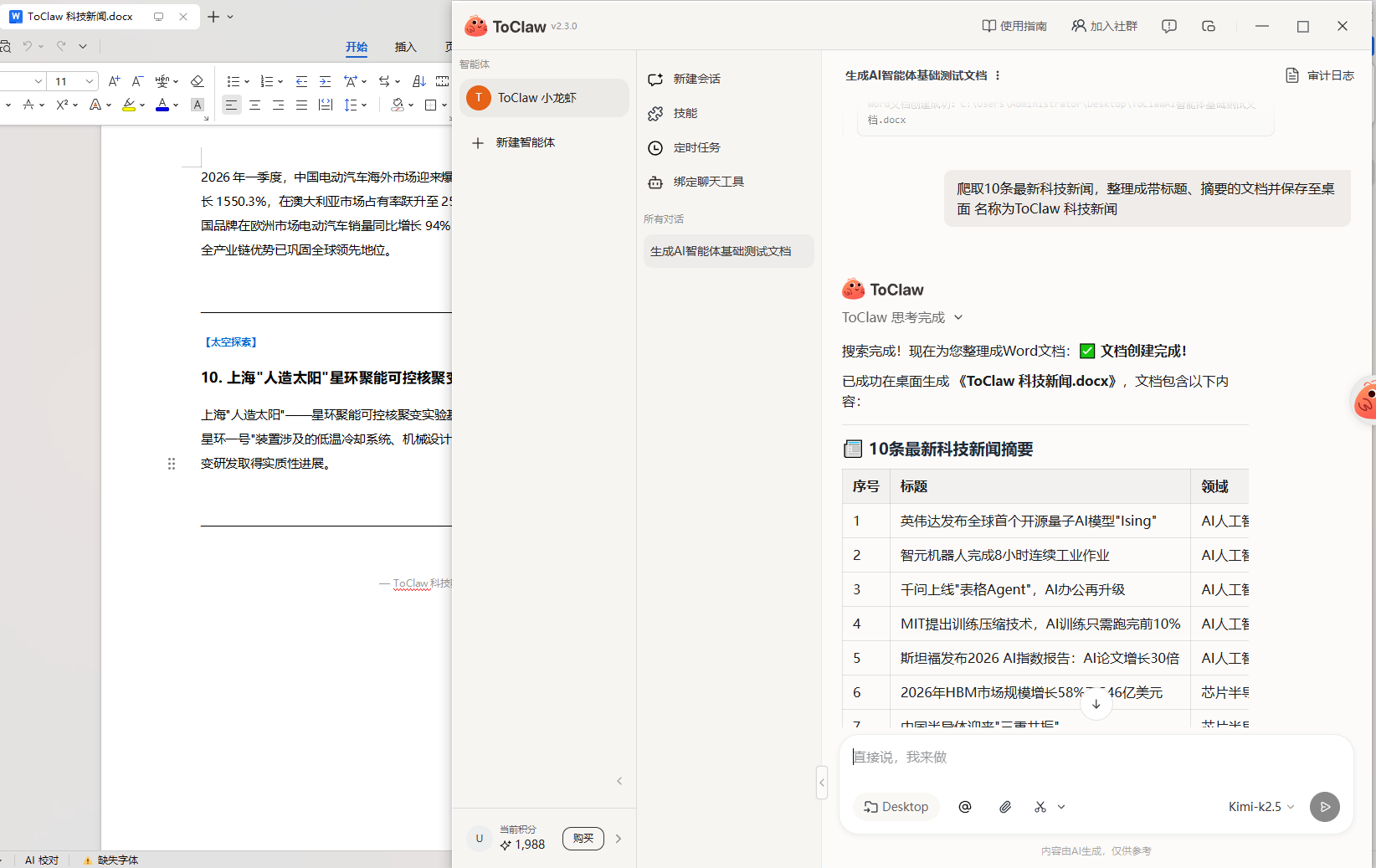Send the message with send button
This screenshot has height=868, width=1376.
[1325, 807]
